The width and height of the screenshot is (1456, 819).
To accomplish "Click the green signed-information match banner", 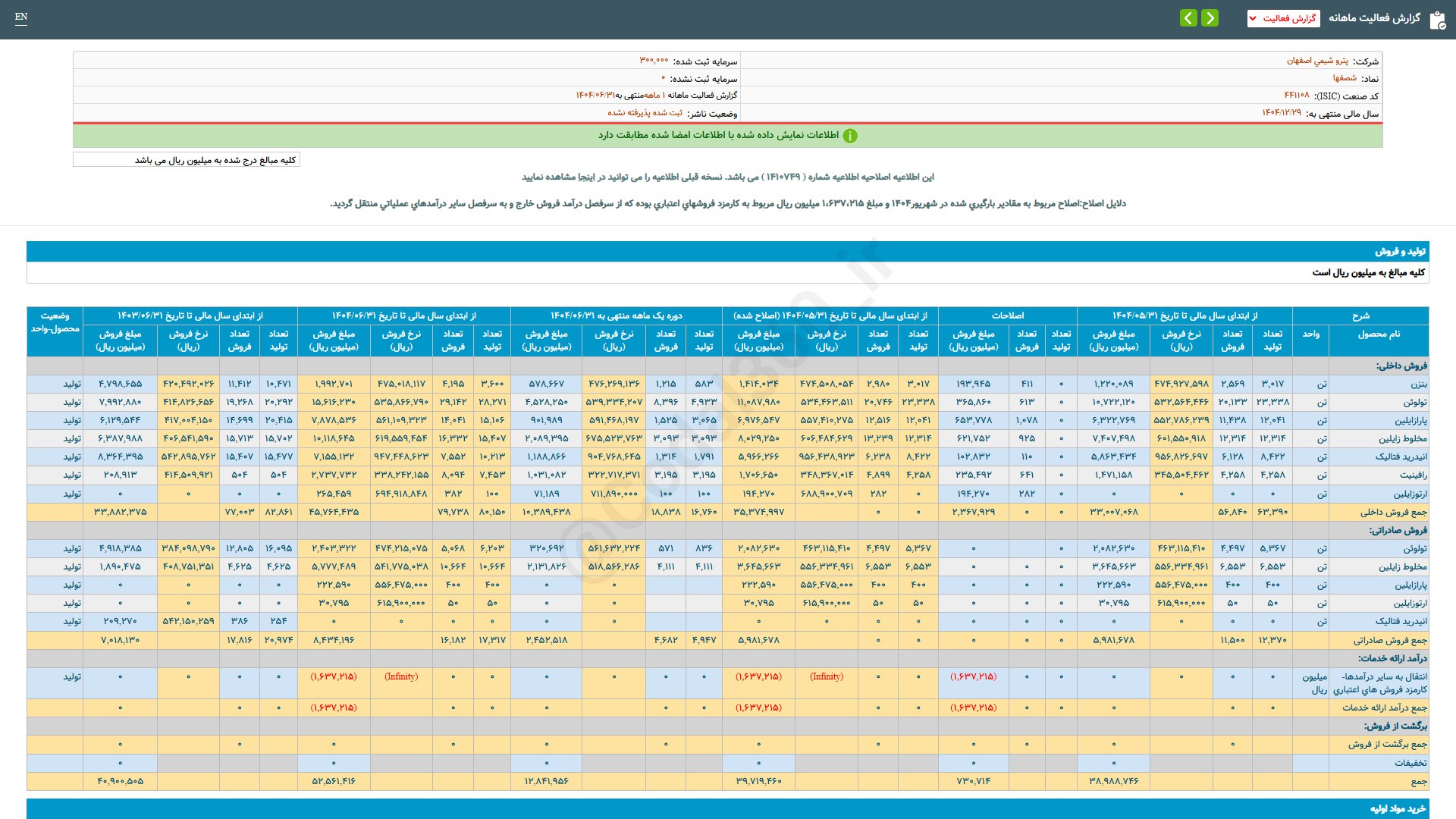I will click(x=727, y=136).
